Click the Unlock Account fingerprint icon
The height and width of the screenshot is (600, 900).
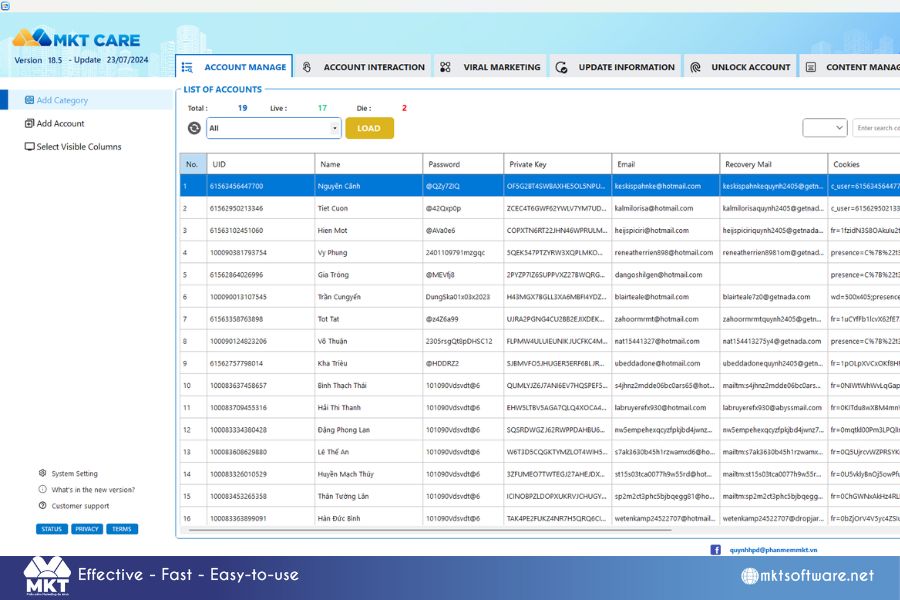click(695, 67)
